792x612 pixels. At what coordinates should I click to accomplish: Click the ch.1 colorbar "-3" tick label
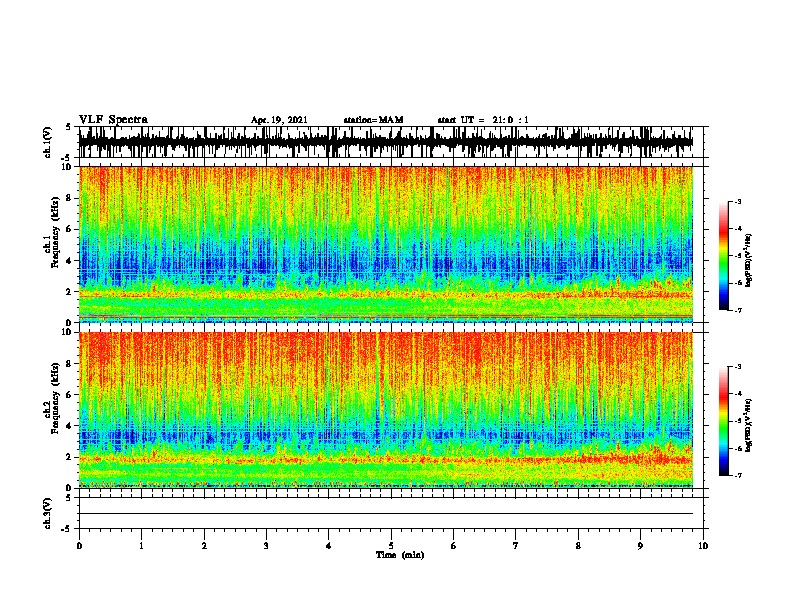tap(737, 201)
